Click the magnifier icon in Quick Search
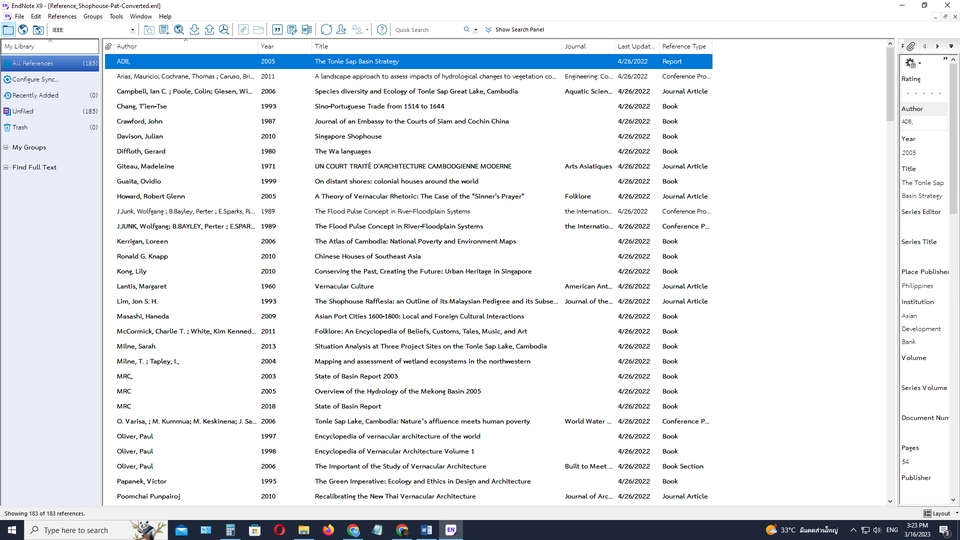Viewport: 960px width, 540px height. 467,29
